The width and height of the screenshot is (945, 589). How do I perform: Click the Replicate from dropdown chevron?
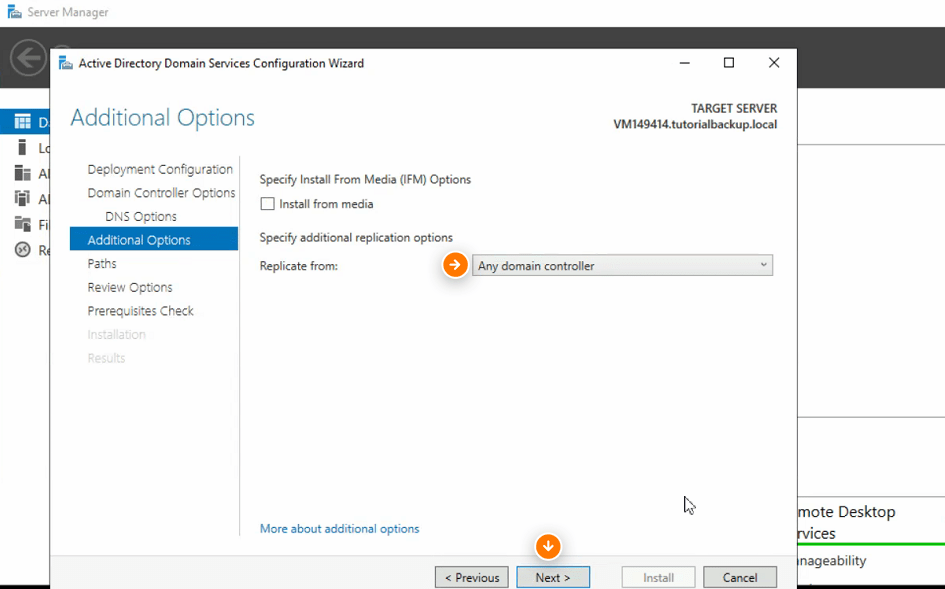[764, 265]
